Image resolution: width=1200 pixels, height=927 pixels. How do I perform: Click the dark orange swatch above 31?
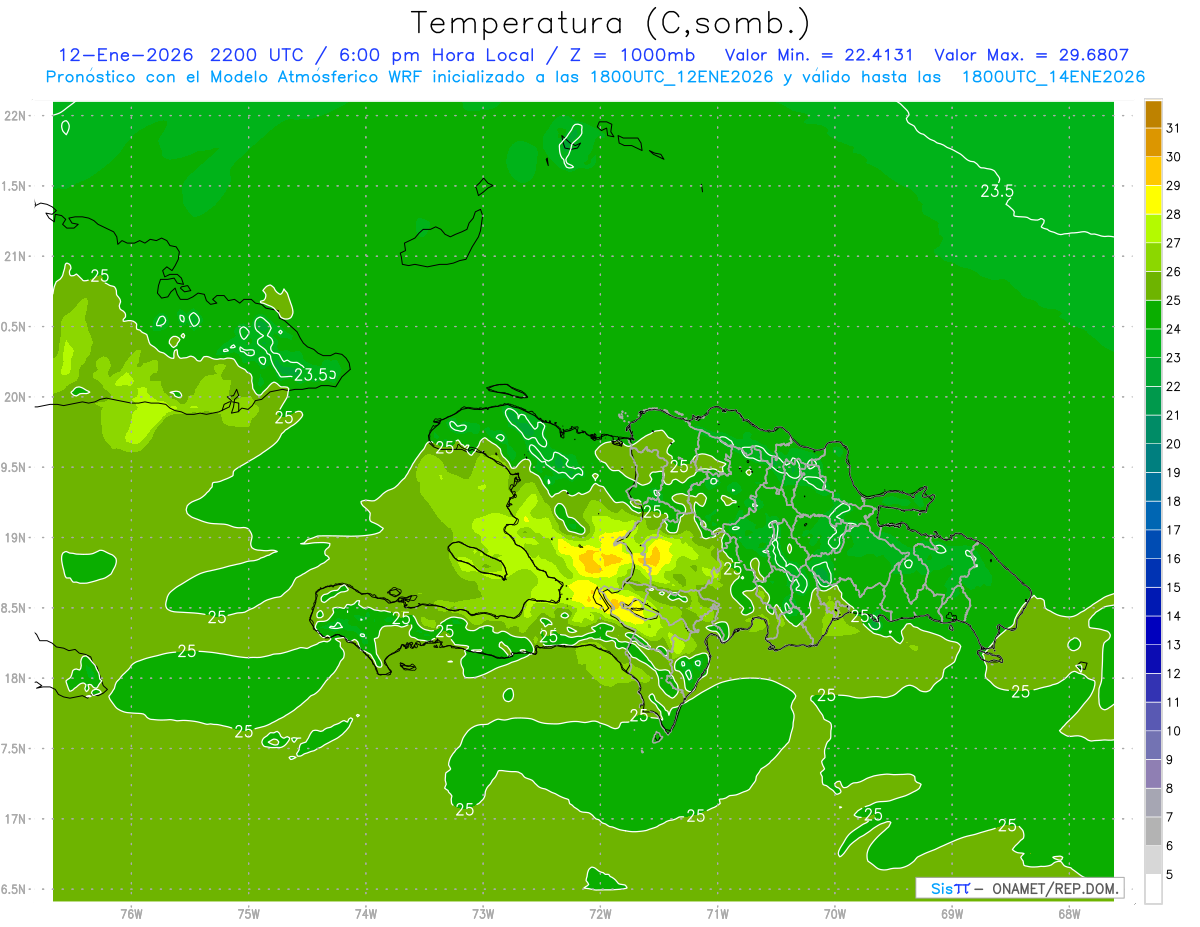(1153, 114)
